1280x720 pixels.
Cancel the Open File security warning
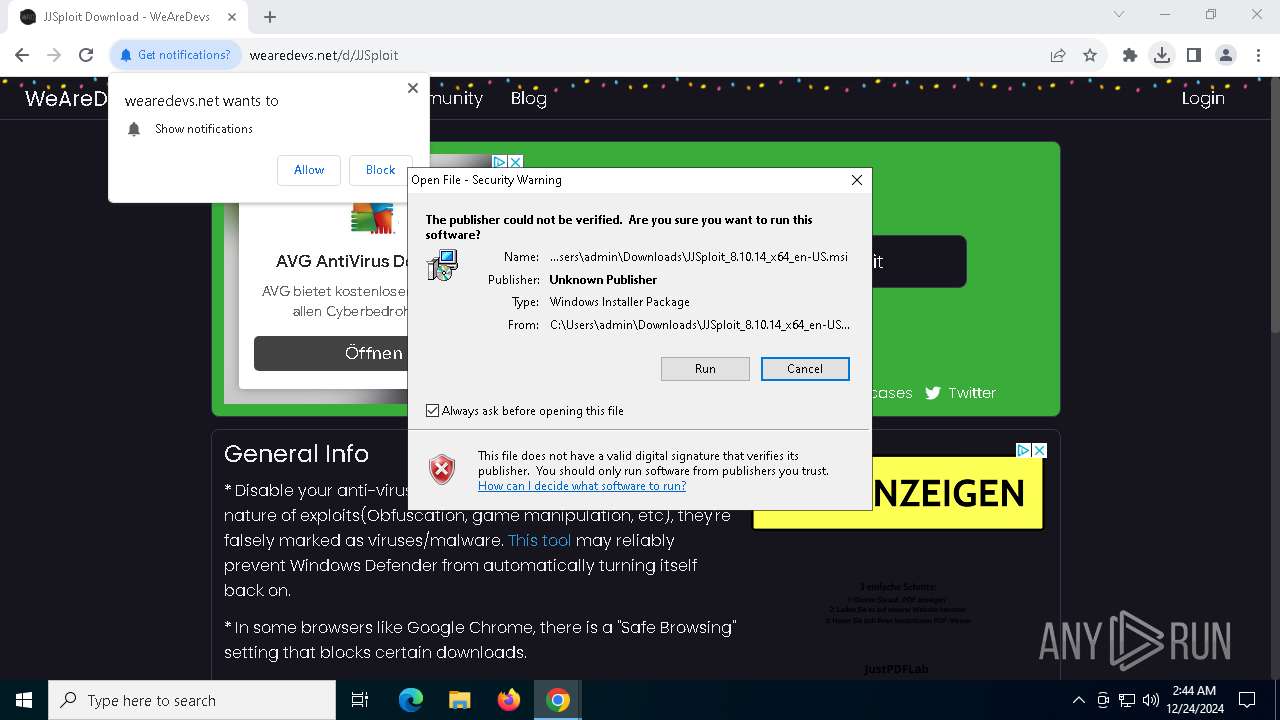tap(805, 369)
